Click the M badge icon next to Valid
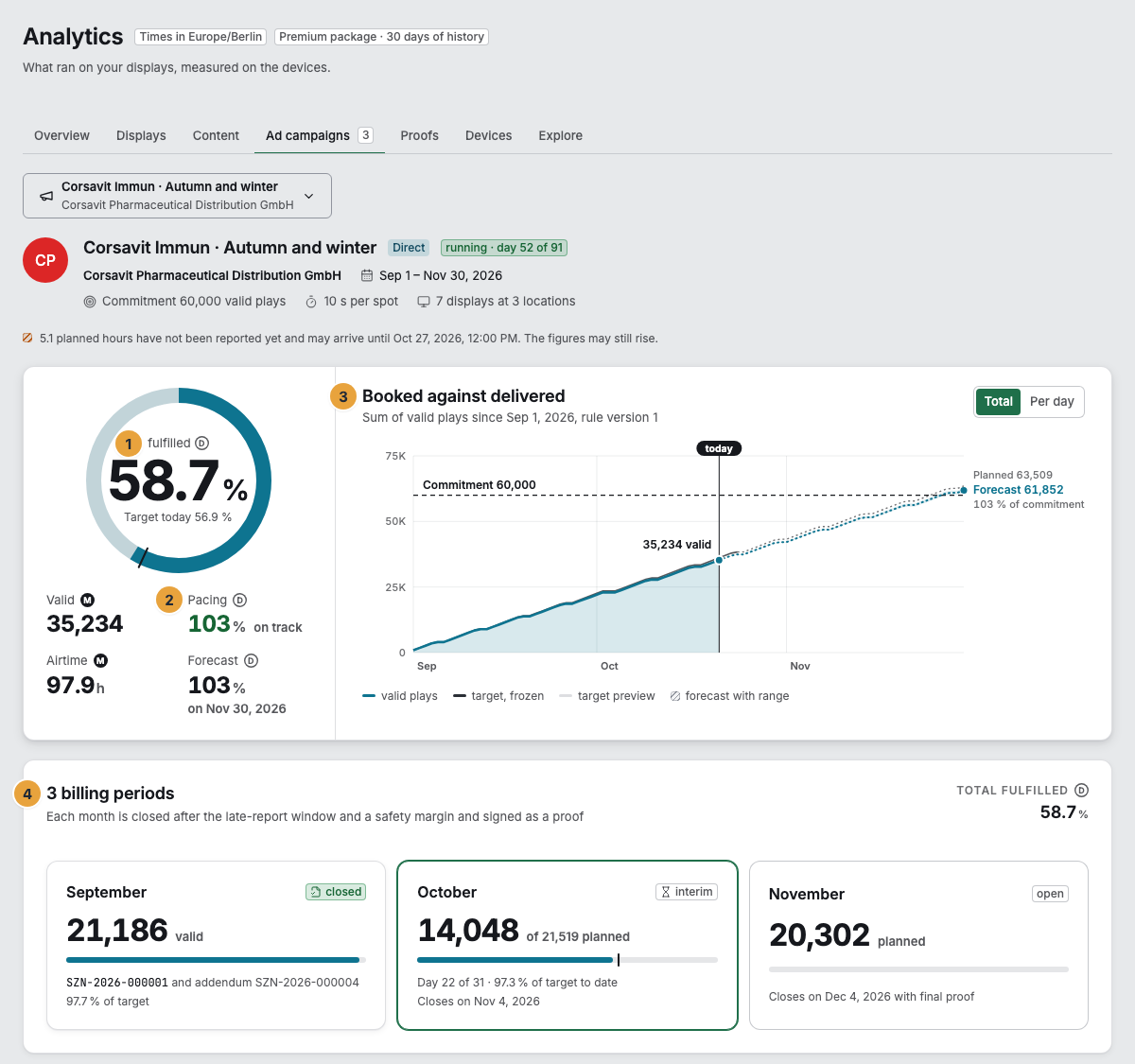Viewport: 1135px width, 1064px height. [88, 600]
